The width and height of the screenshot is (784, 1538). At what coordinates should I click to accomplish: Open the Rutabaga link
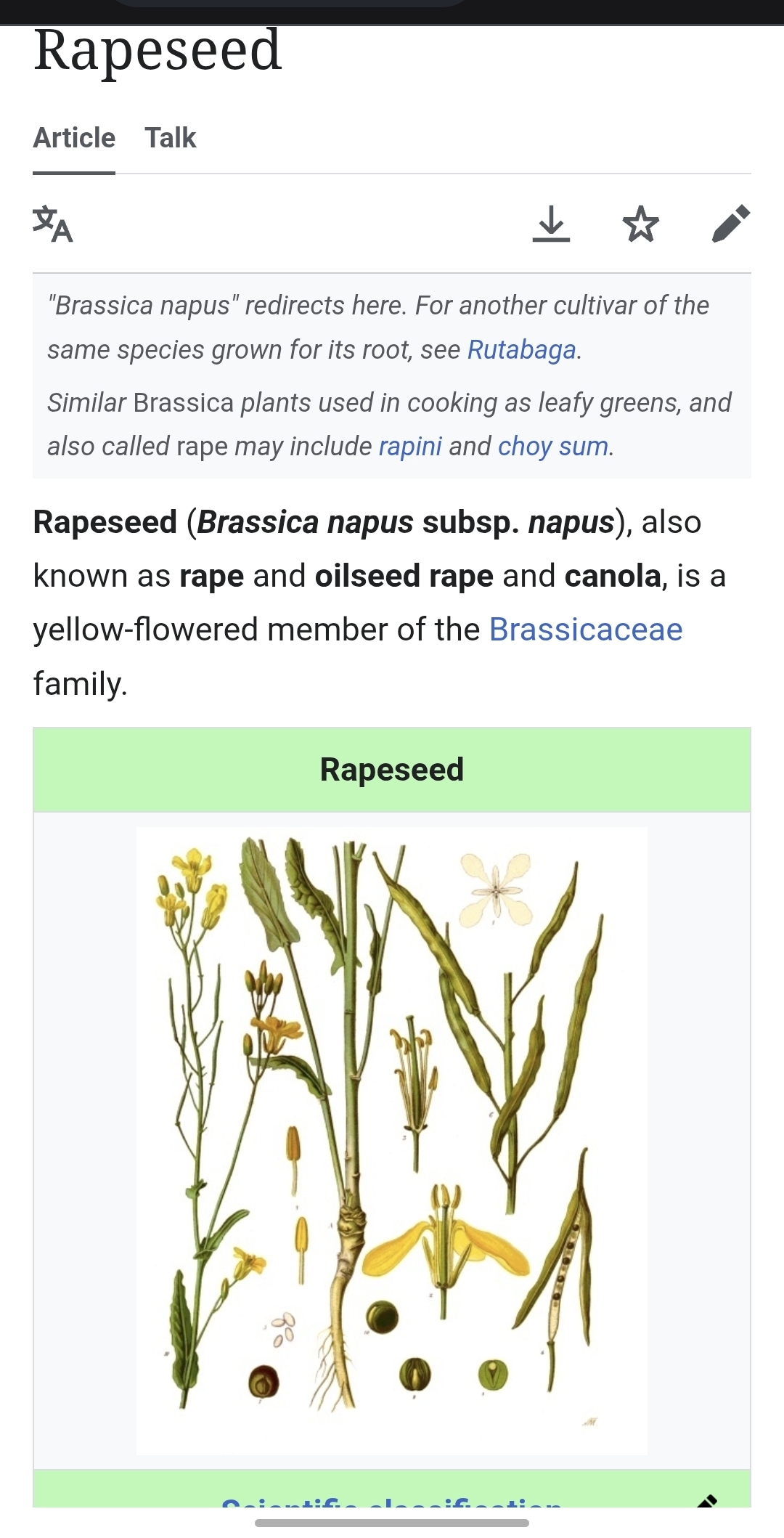[x=521, y=350]
